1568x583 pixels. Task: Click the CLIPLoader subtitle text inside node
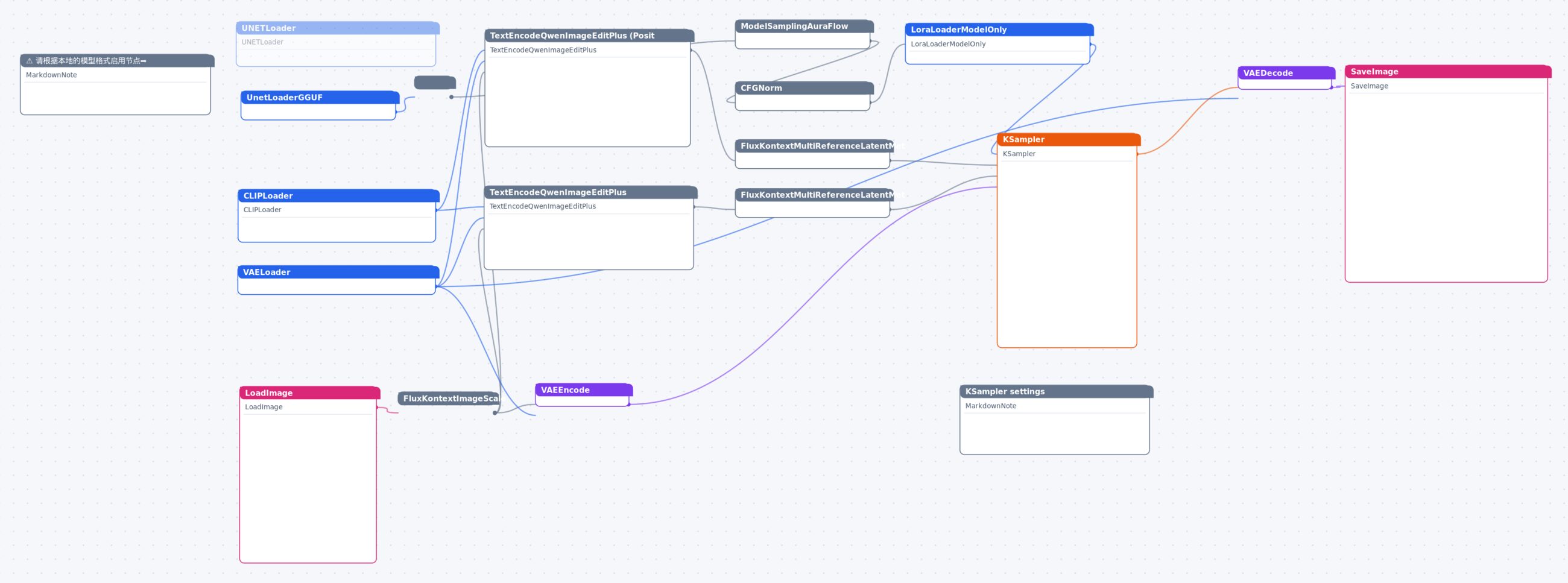262,209
